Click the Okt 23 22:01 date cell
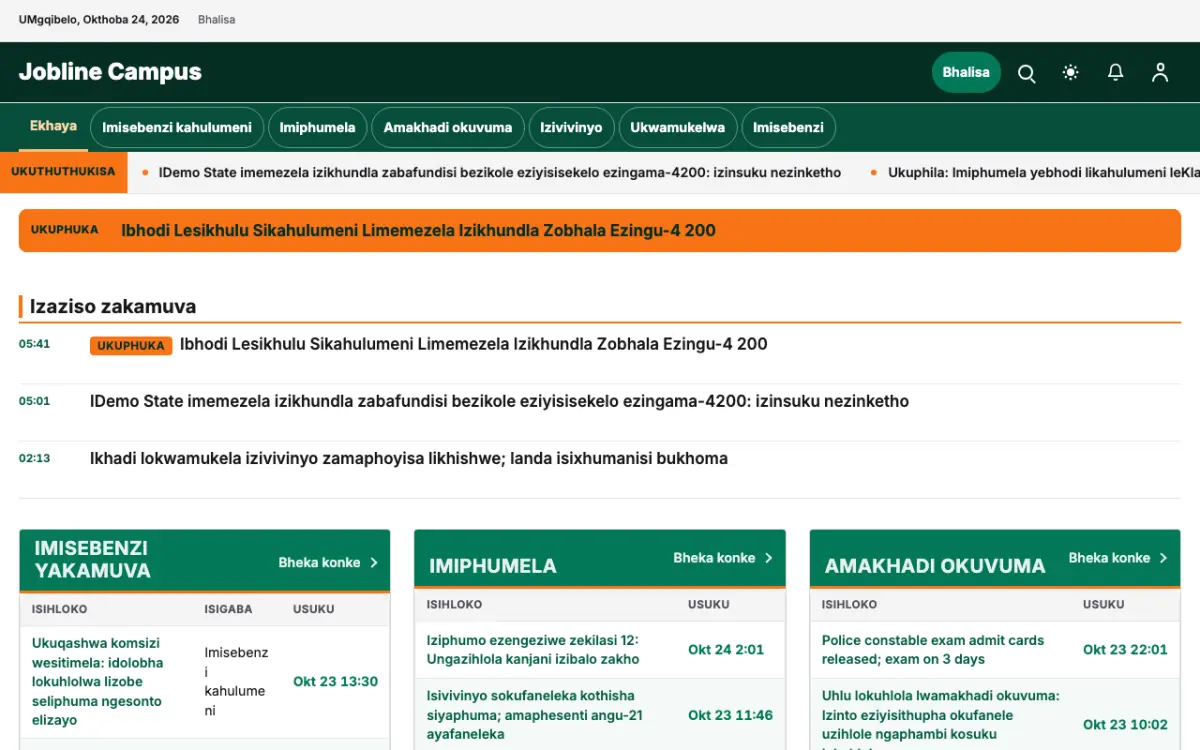Viewport: 1200px width, 750px height. pos(1125,649)
